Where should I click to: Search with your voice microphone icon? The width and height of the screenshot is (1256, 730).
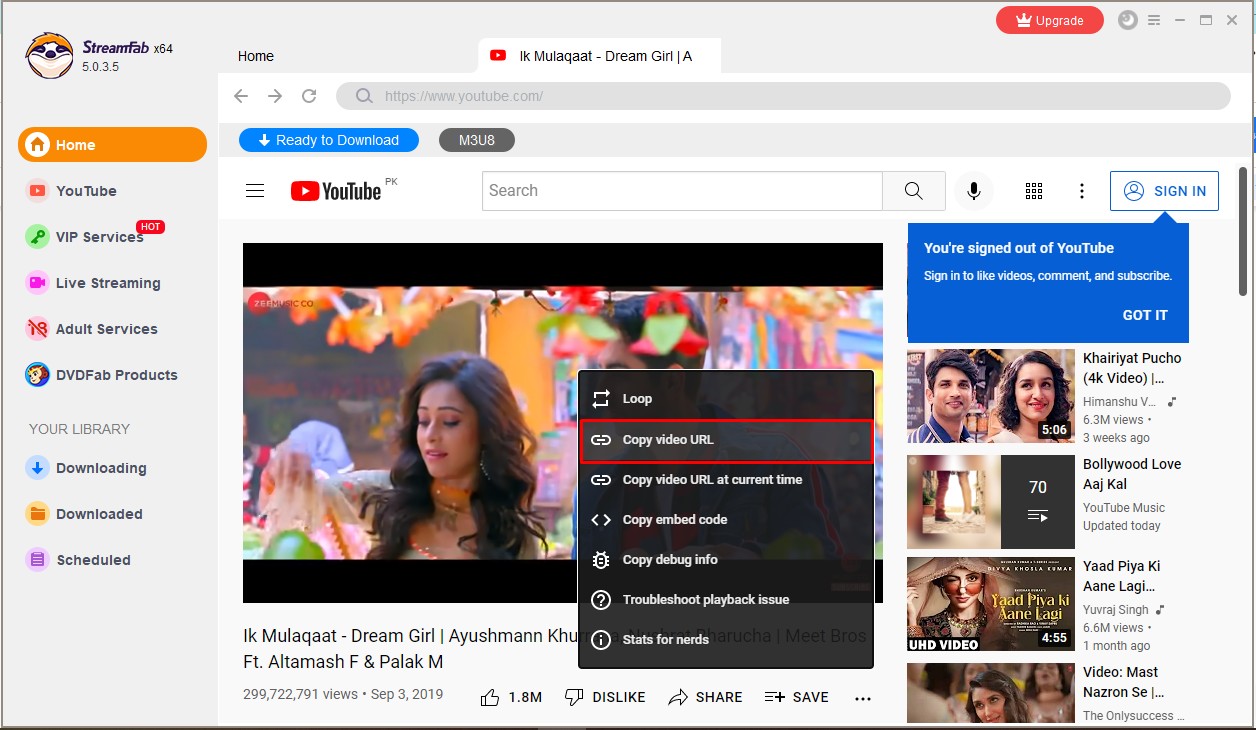coord(973,191)
